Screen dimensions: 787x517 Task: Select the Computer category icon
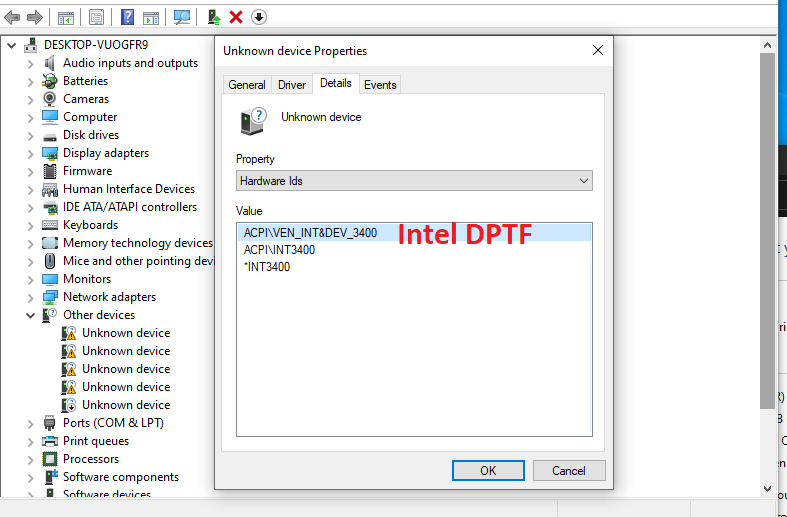tap(50, 117)
